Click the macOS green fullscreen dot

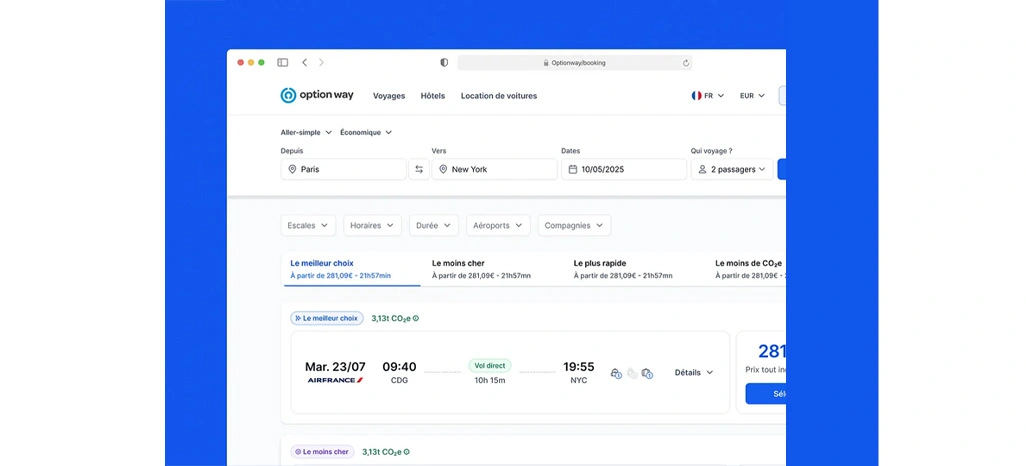click(261, 63)
